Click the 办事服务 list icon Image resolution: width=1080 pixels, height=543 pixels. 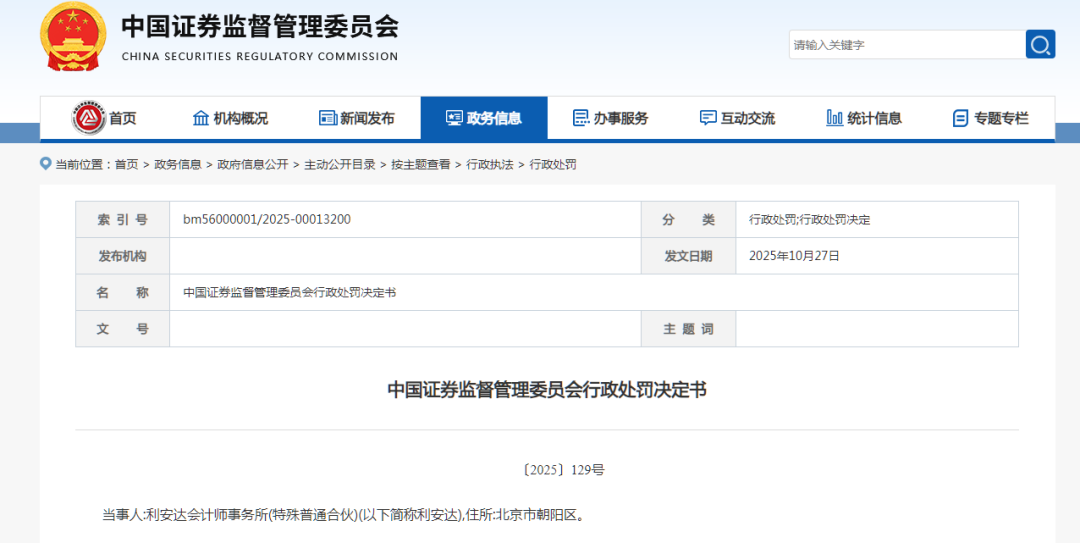pos(581,119)
